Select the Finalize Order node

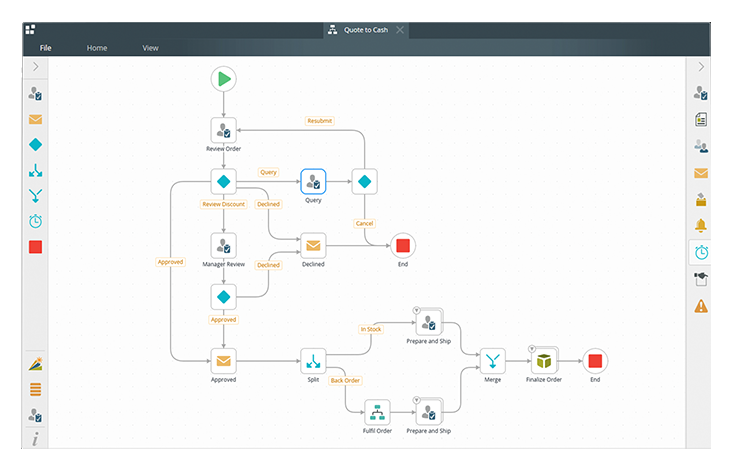pyautogui.click(x=544, y=361)
